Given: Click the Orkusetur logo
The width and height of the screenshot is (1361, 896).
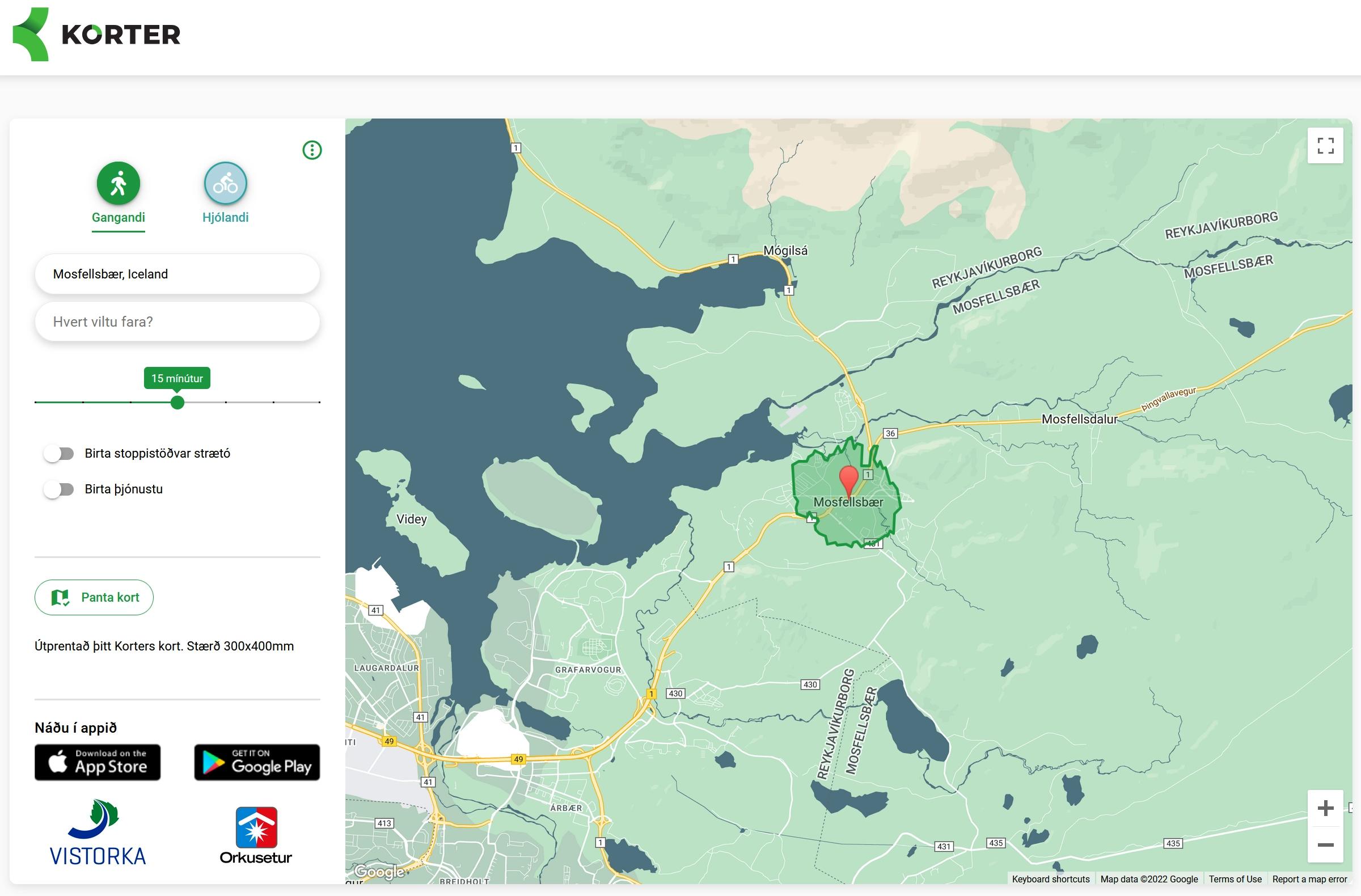Looking at the screenshot, I should coord(256,835).
